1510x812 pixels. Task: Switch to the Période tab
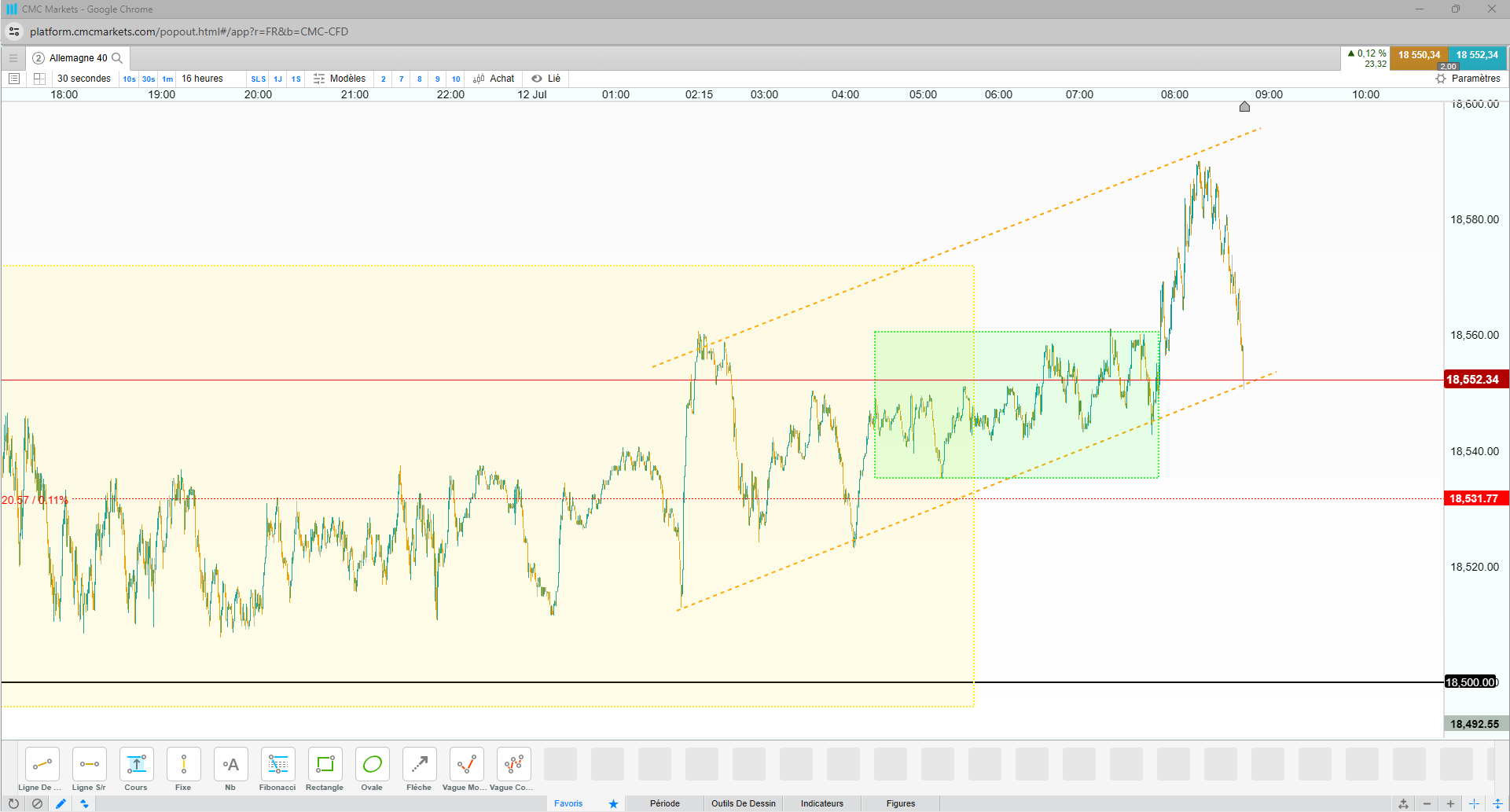665,803
